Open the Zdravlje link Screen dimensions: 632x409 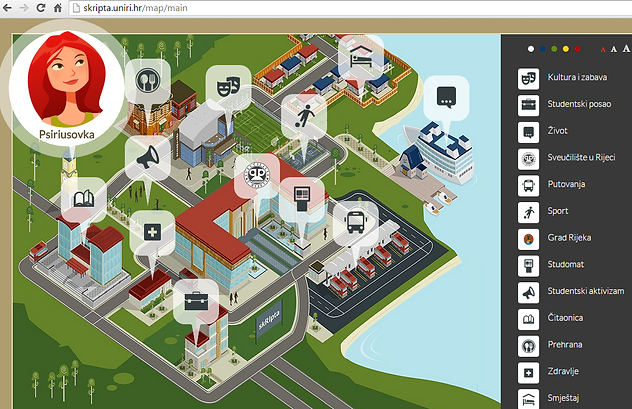pos(563,371)
